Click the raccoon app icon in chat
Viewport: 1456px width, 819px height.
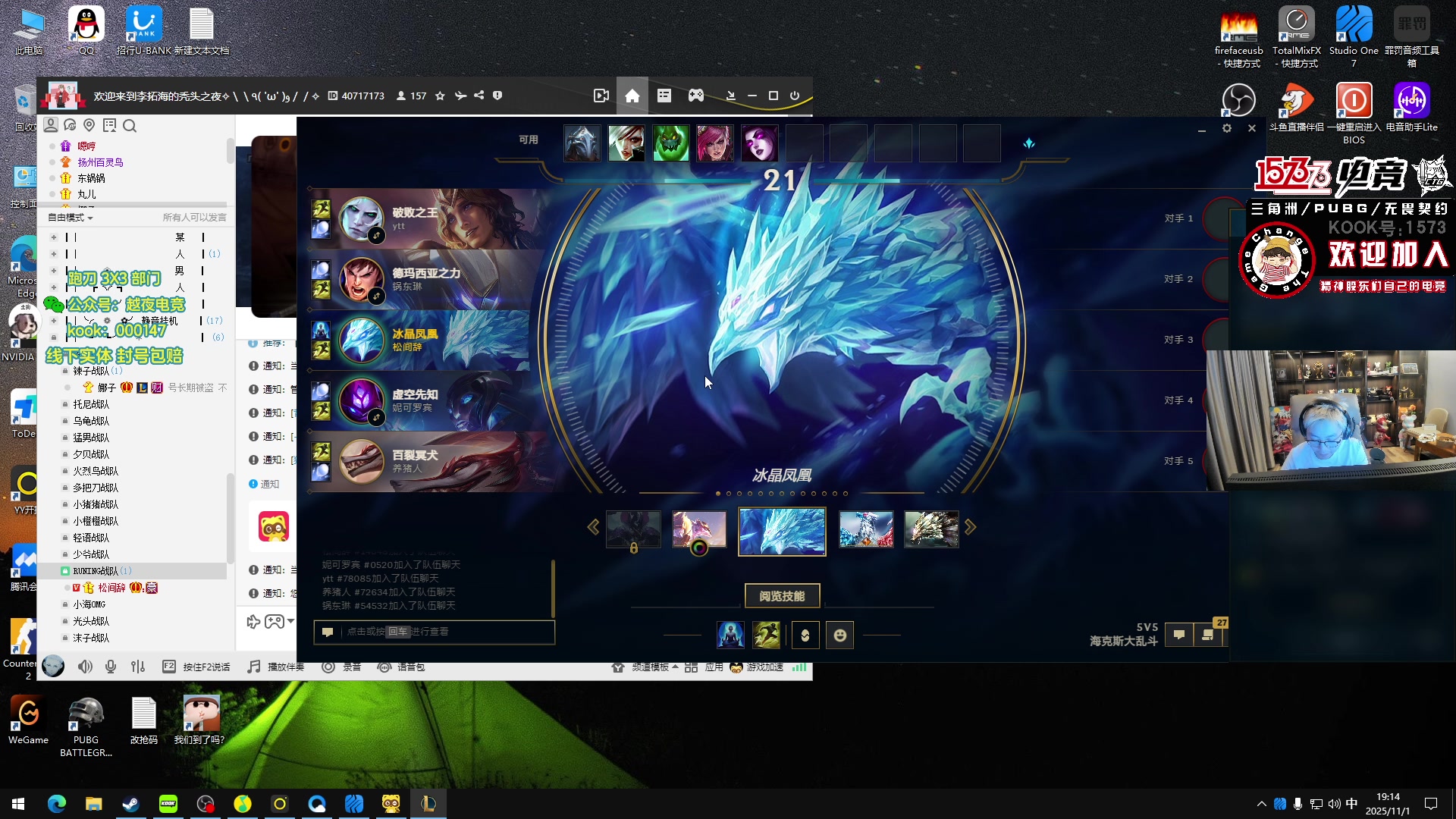(x=274, y=526)
